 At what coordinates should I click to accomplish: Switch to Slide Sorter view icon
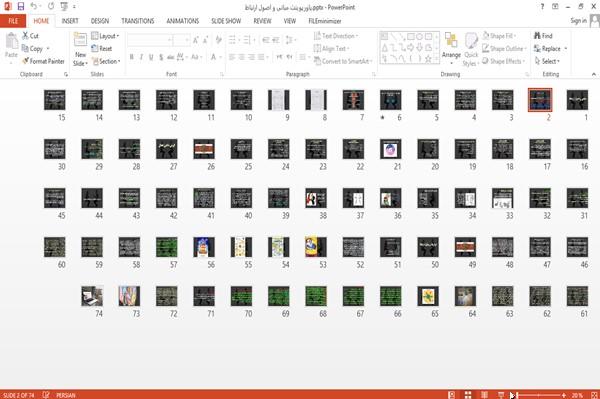point(468,395)
